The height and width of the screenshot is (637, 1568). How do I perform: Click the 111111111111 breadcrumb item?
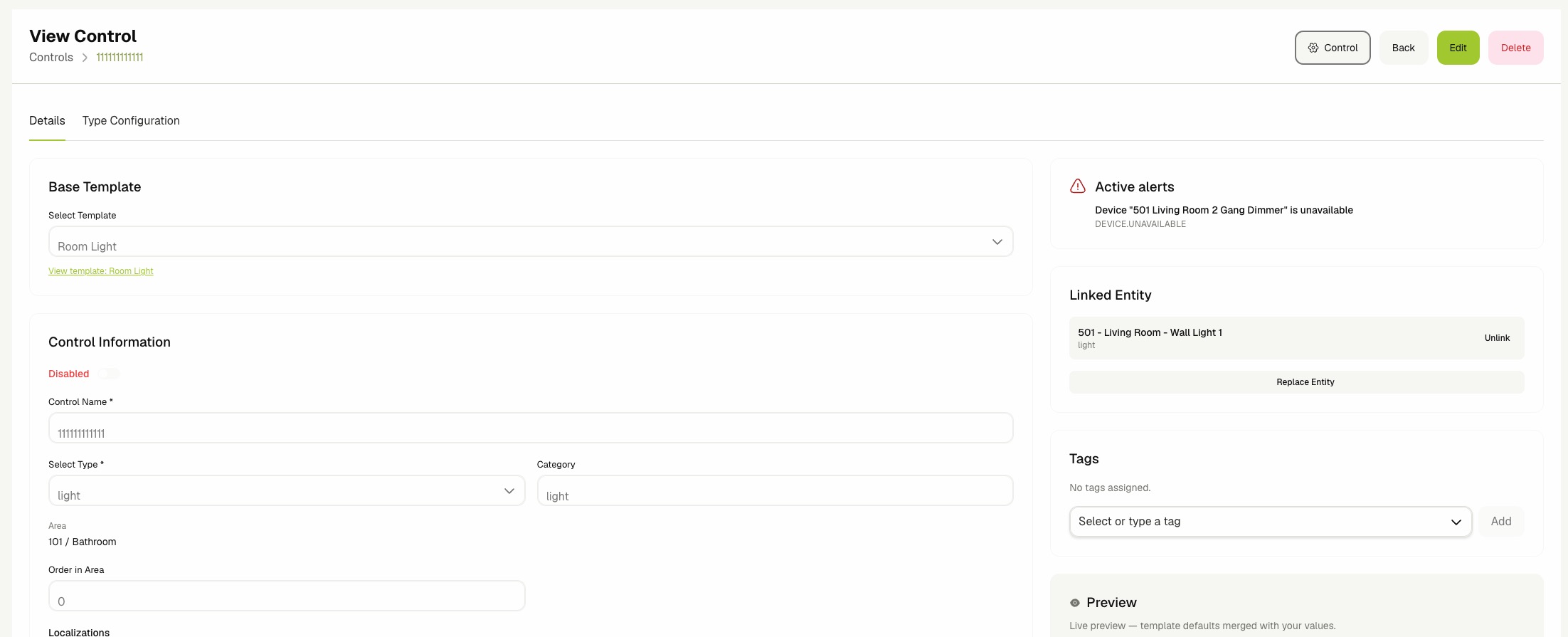(120, 58)
